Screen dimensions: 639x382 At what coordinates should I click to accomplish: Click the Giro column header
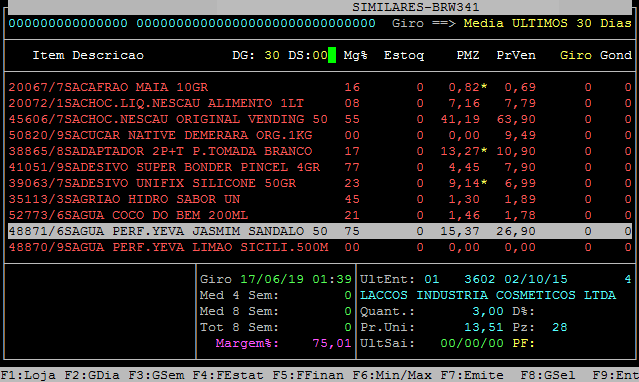(x=575, y=55)
